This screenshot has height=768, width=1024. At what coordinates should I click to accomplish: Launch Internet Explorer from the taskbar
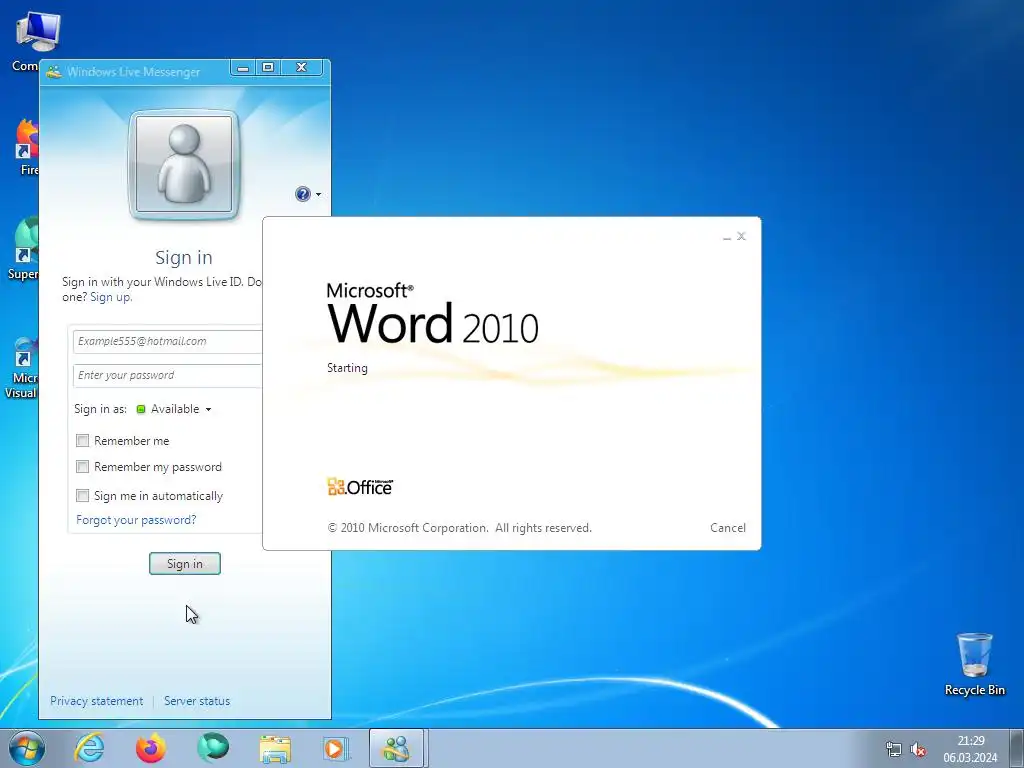[x=89, y=748]
